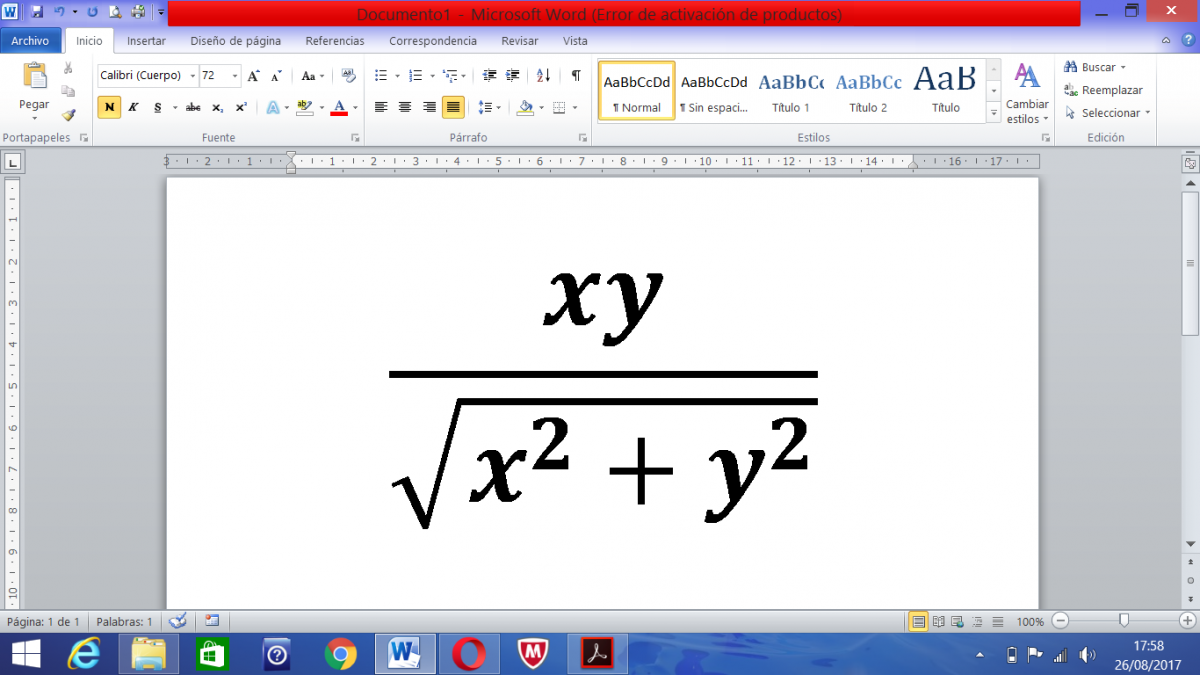The width and height of the screenshot is (1200, 675).
Task: Click the Center text alignment icon
Action: click(x=405, y=107)
